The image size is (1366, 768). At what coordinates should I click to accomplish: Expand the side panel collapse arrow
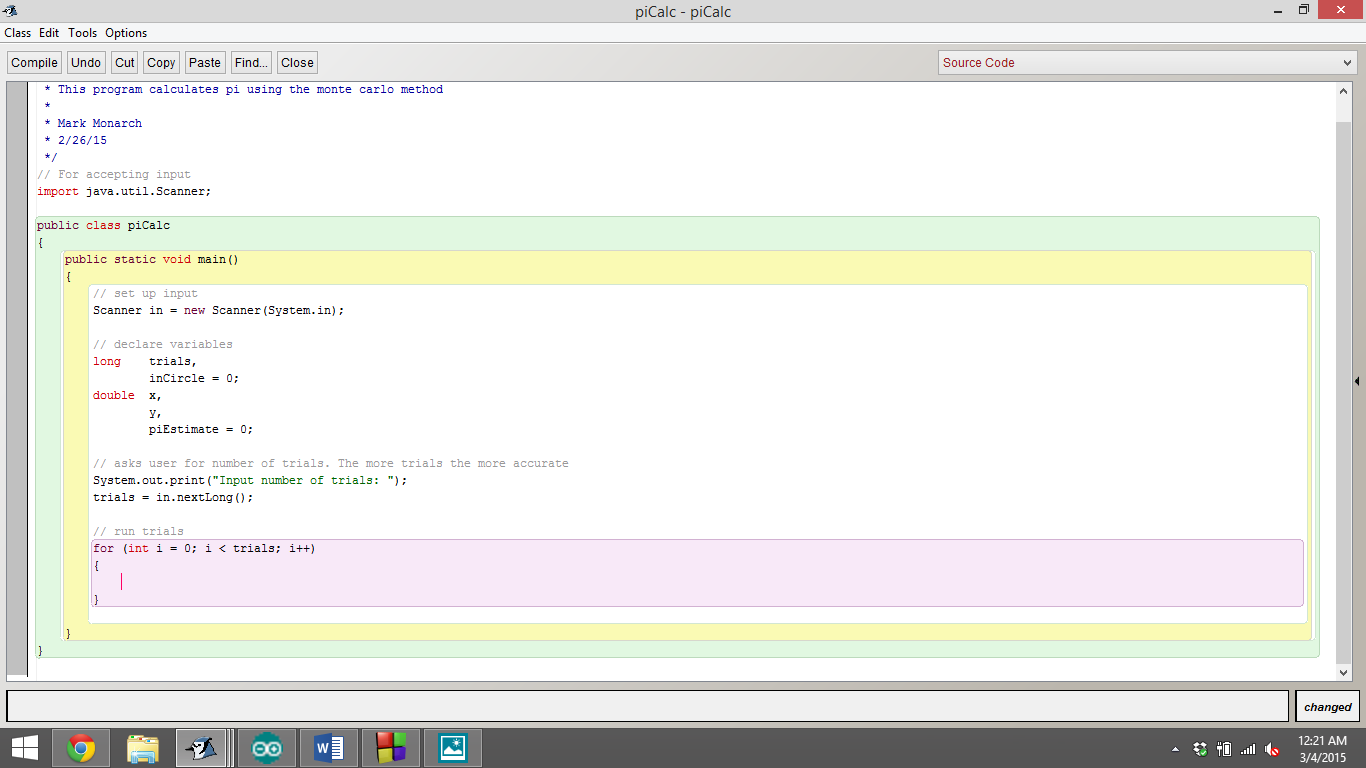[x=1357, y=381]
